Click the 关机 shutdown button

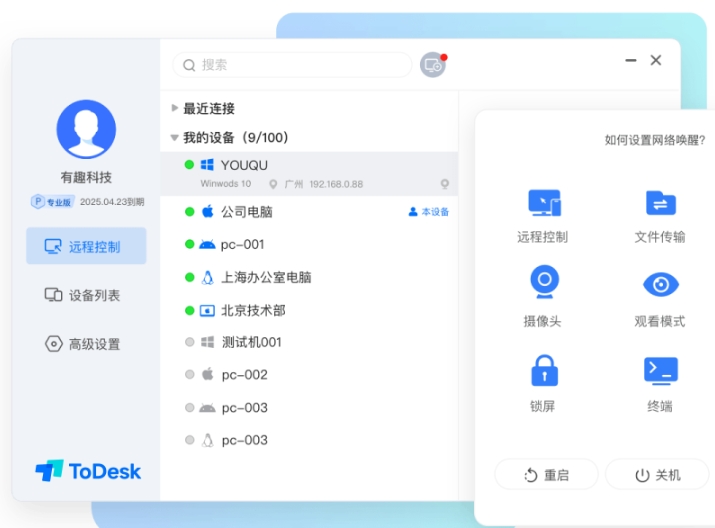657,475
